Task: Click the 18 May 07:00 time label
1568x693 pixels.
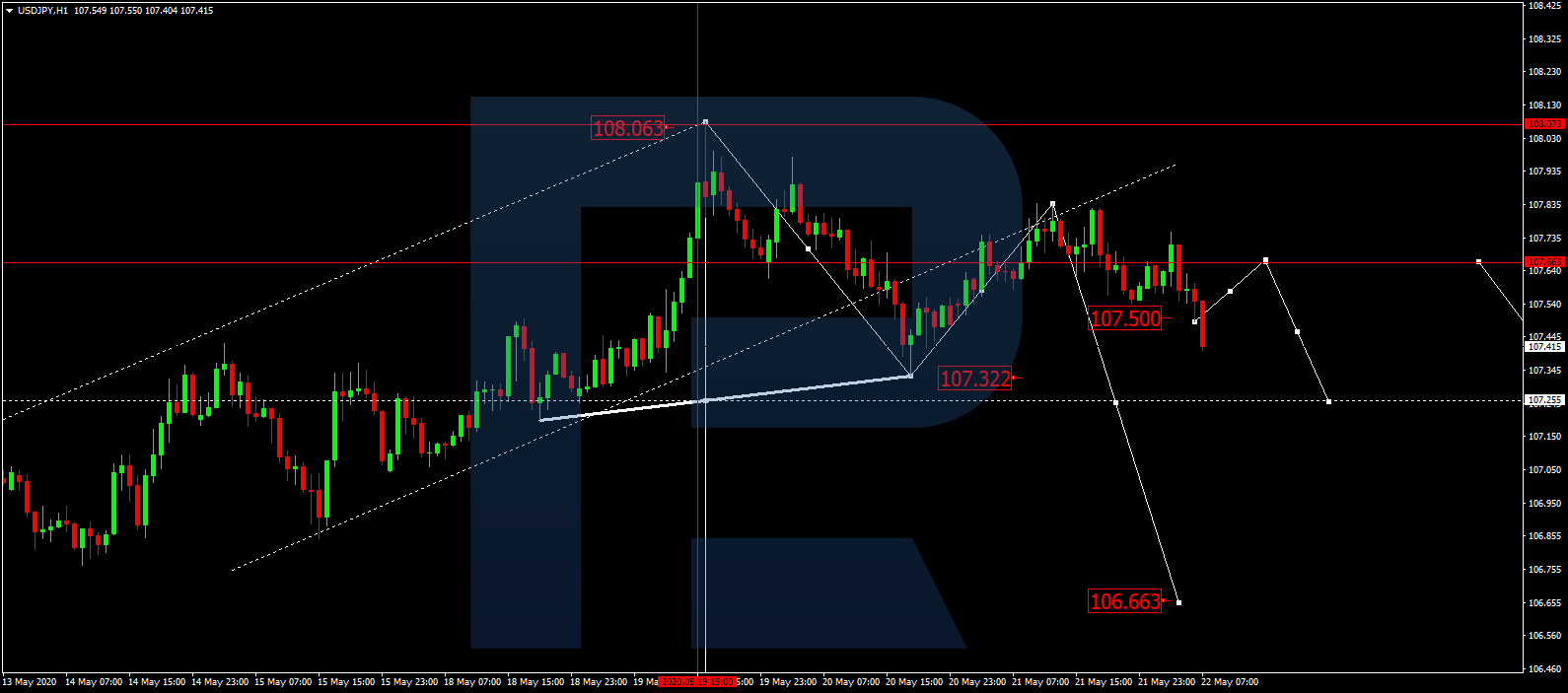Action: [472, 682]
